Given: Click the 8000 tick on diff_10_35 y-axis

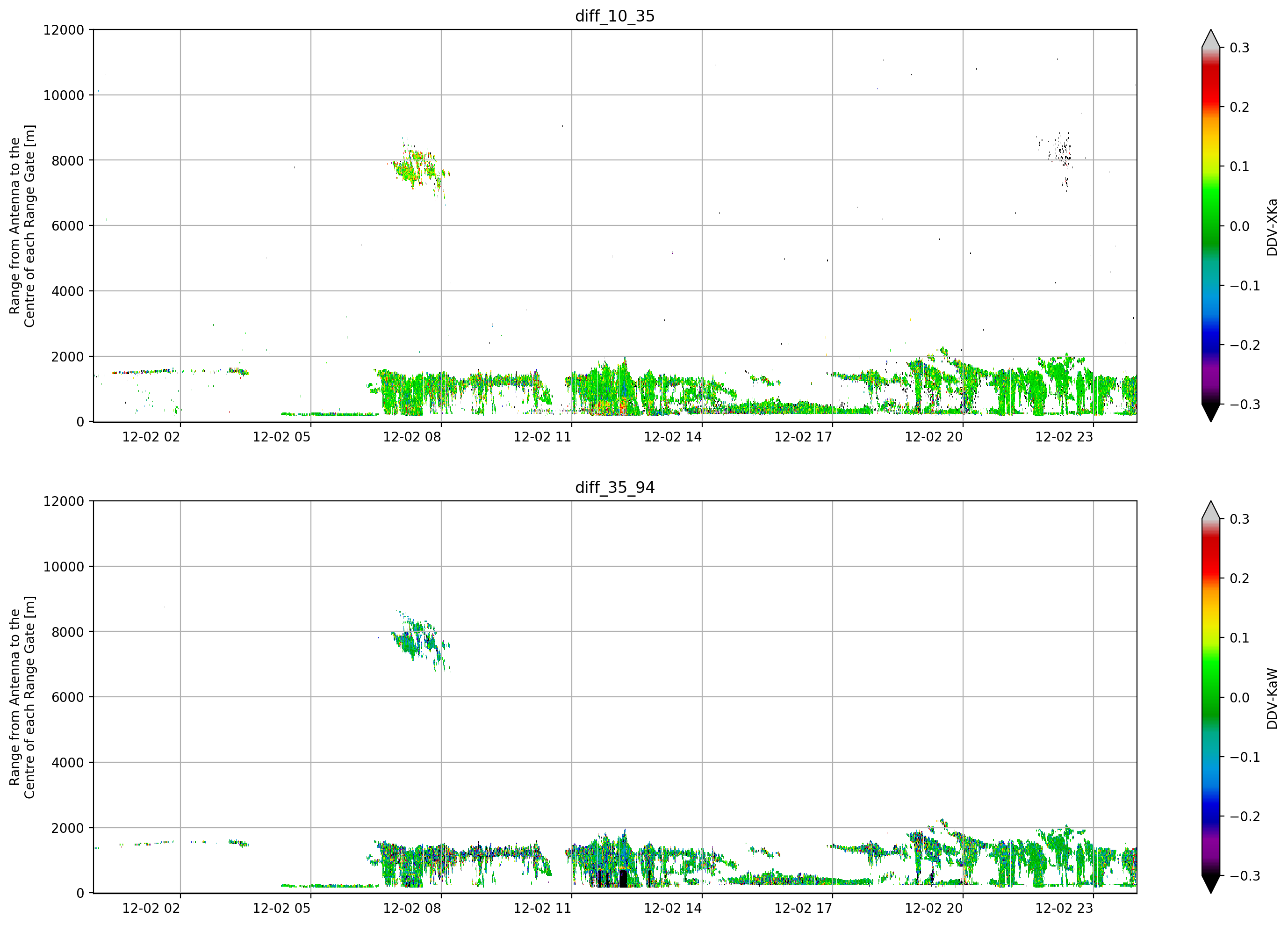Looking at the screenshot, I should point(68,160).
